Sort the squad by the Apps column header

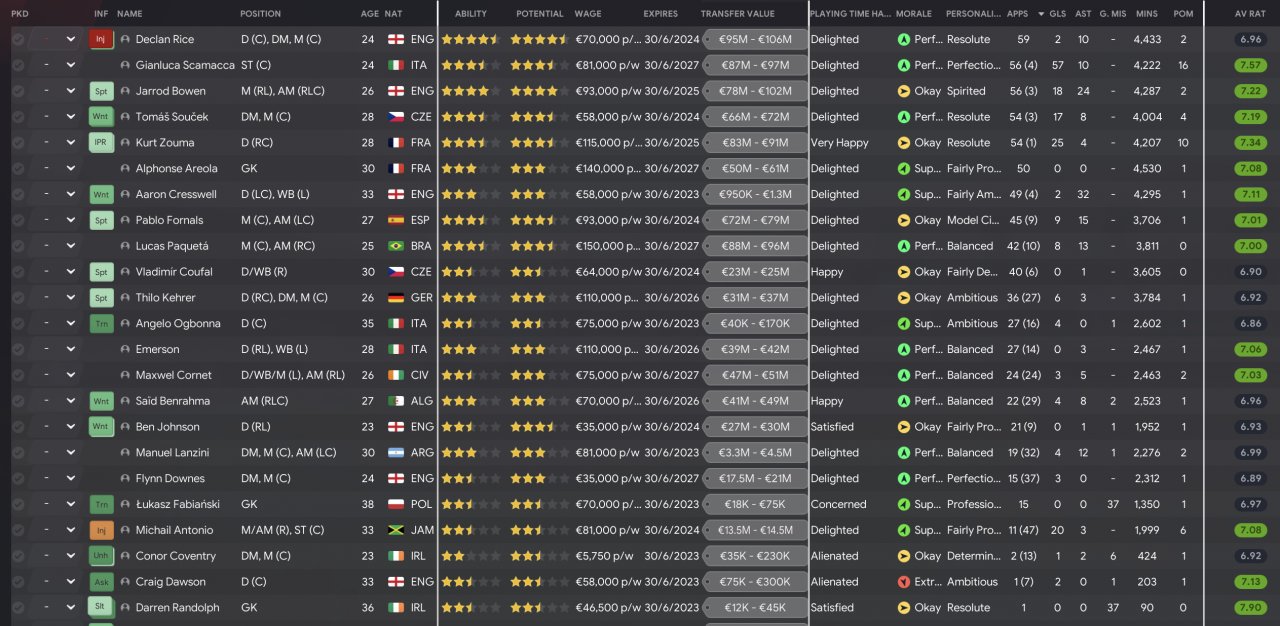(x=1017, y=14)
